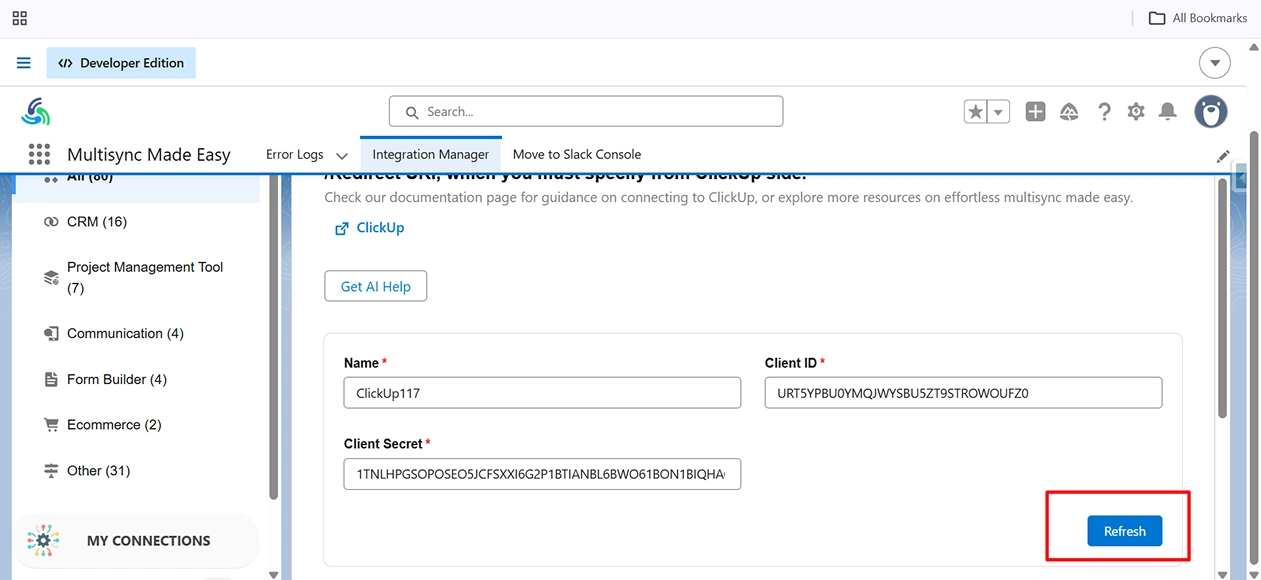Click the Favorites star icon
The width and height of the screenshot is (1261, 580).
pos(976,112)
